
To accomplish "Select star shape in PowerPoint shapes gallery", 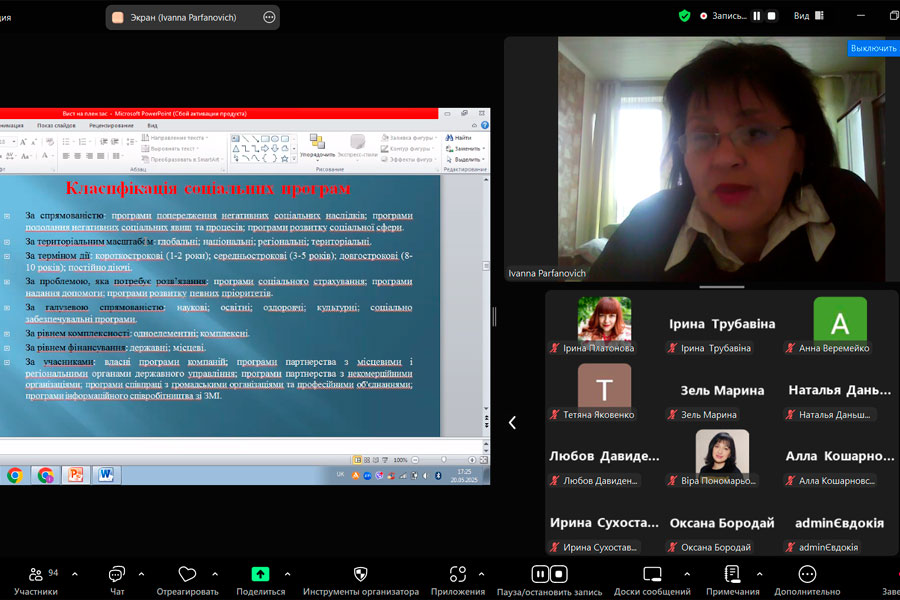I will pyautogui.click(x=284, y=158).
